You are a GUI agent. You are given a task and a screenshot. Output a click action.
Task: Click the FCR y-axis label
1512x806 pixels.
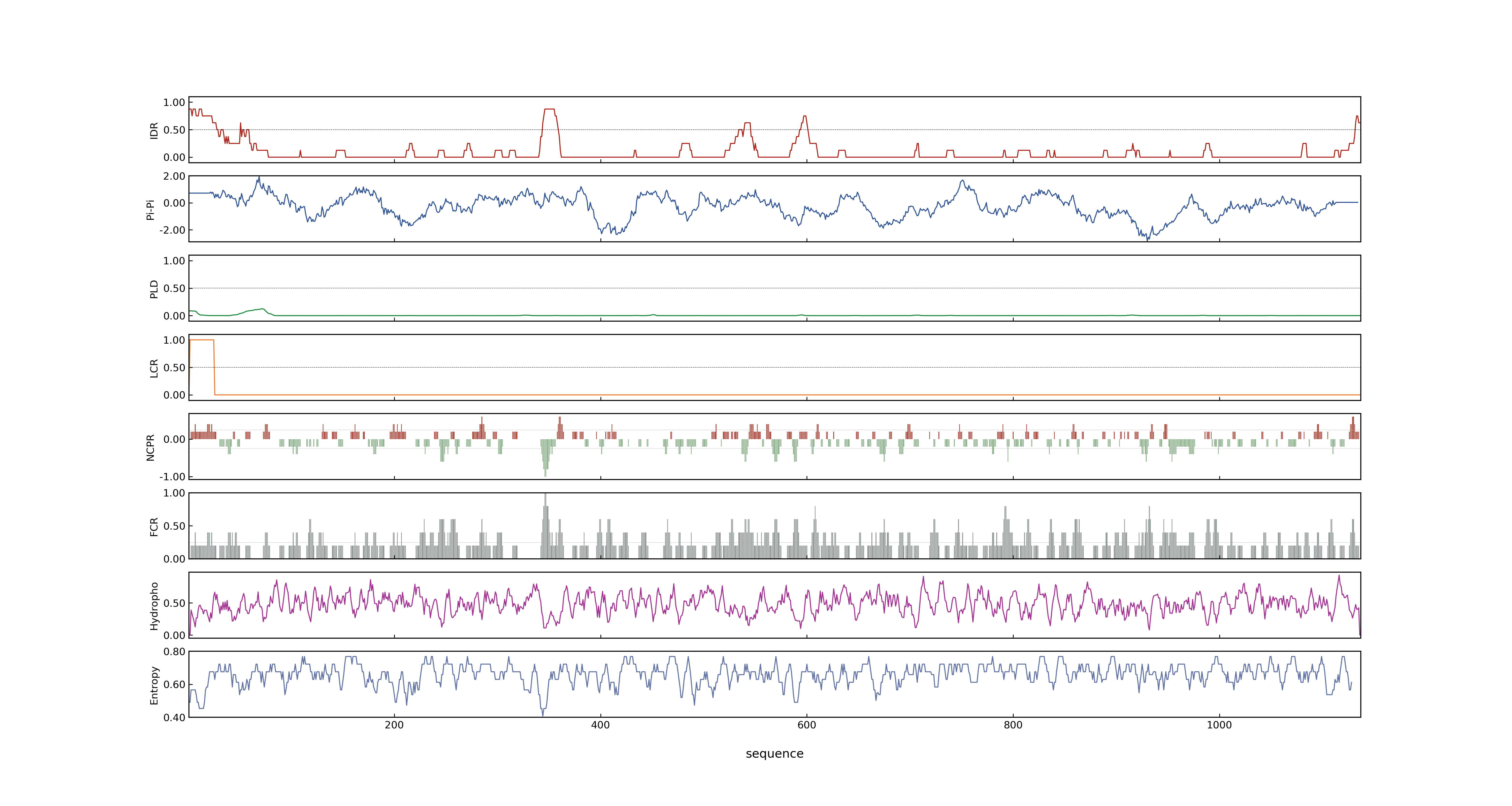(154, 526)
